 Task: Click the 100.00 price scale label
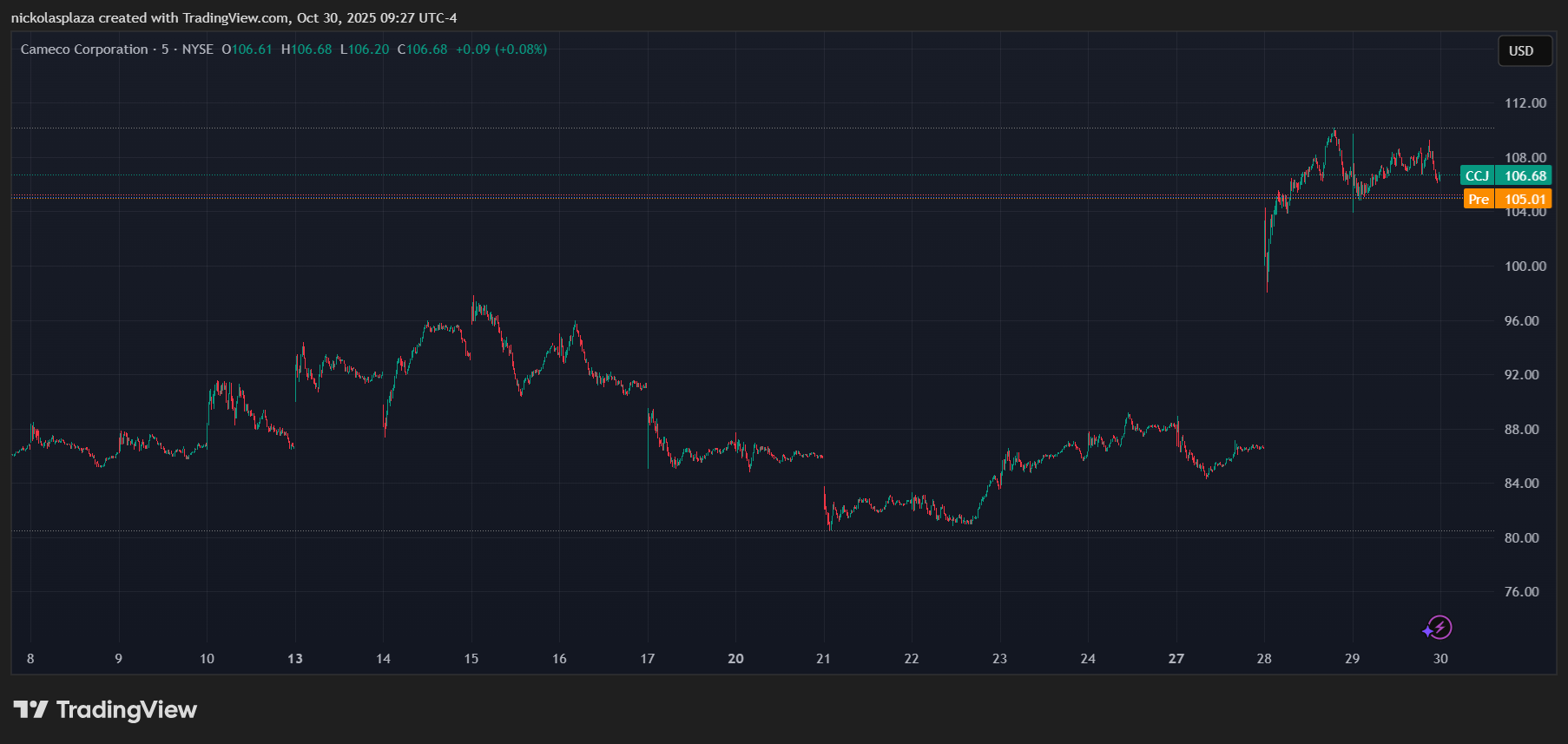point(1525,267)
